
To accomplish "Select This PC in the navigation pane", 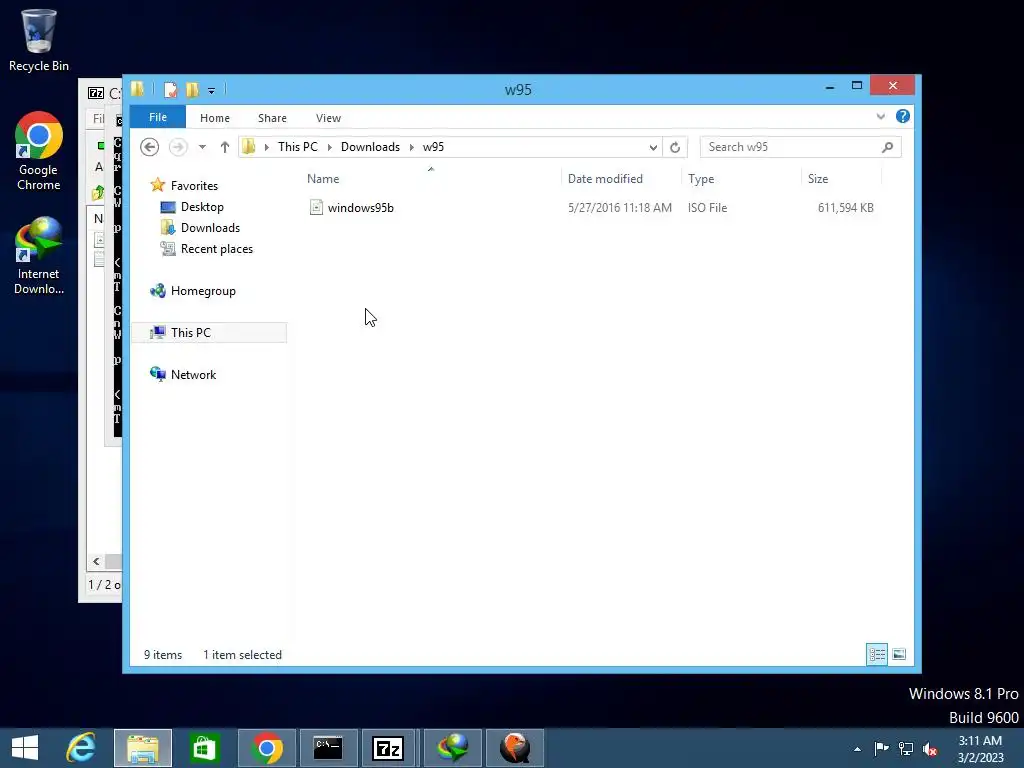I will (x=209, y=332).
